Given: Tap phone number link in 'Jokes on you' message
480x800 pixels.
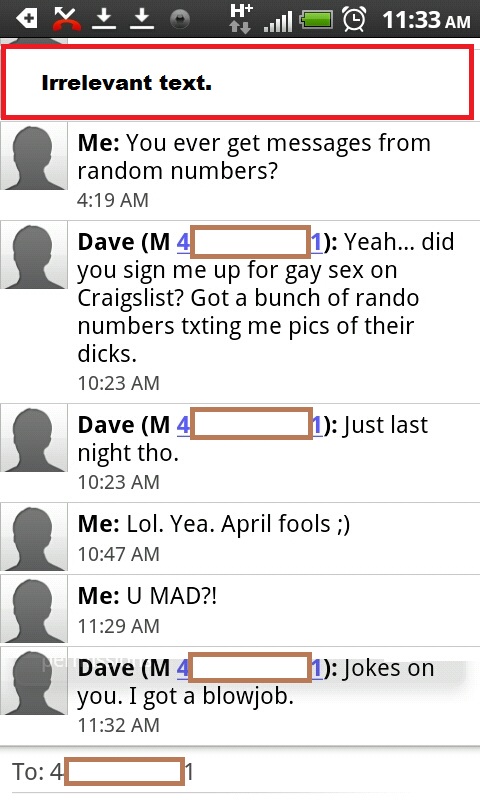Looking at the screenshot, I should point(250,668).
